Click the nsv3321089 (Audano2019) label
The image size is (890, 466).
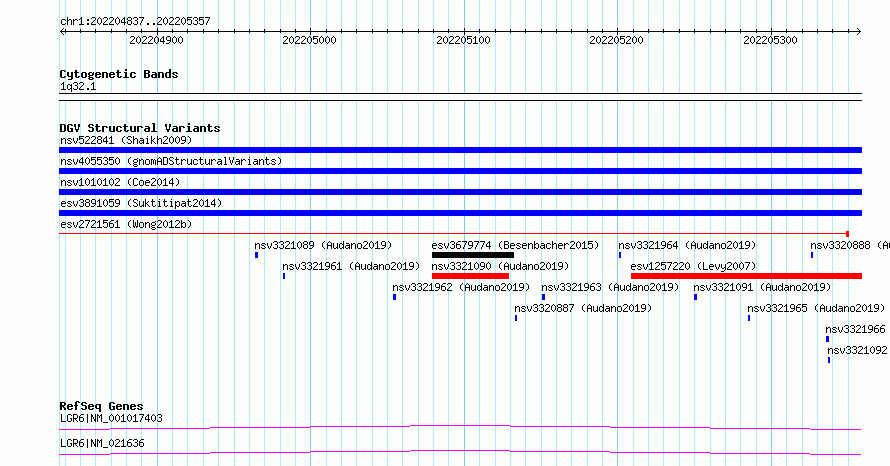tap(323, 245)
